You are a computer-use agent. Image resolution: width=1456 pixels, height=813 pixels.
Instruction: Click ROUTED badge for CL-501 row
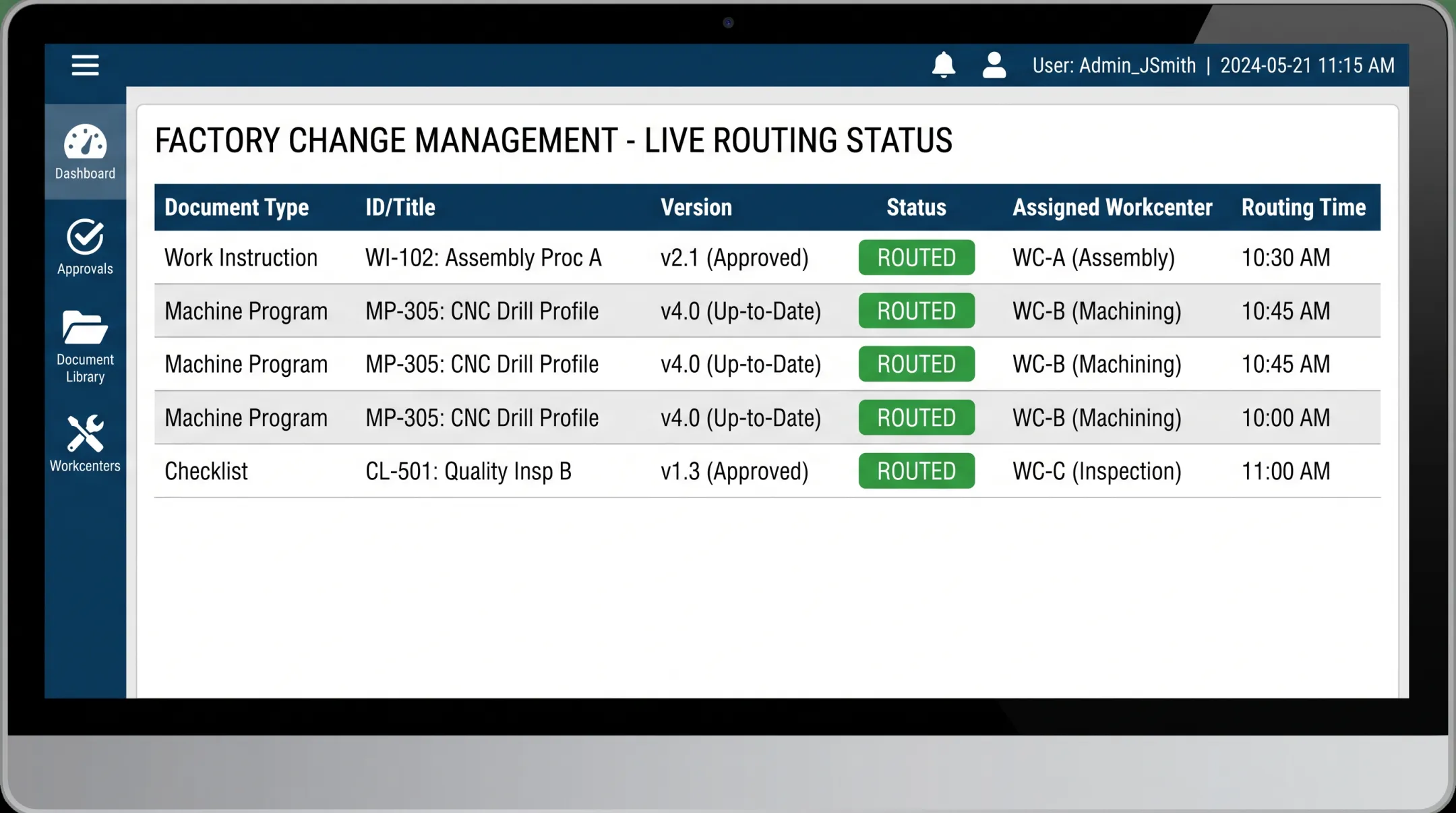916,471
